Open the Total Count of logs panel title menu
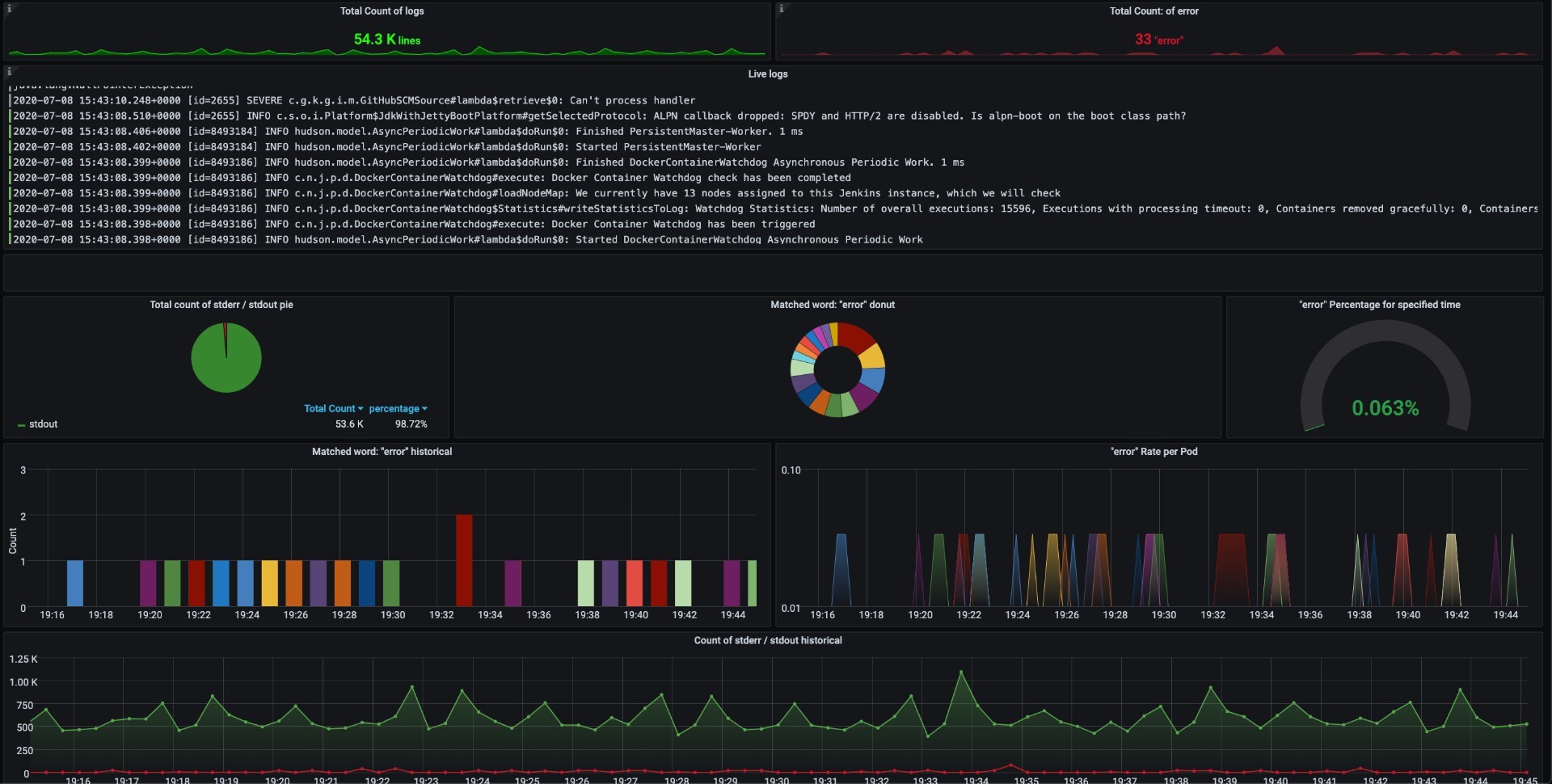The width and height of the screenshot is (1552, 784). point(382,11)
